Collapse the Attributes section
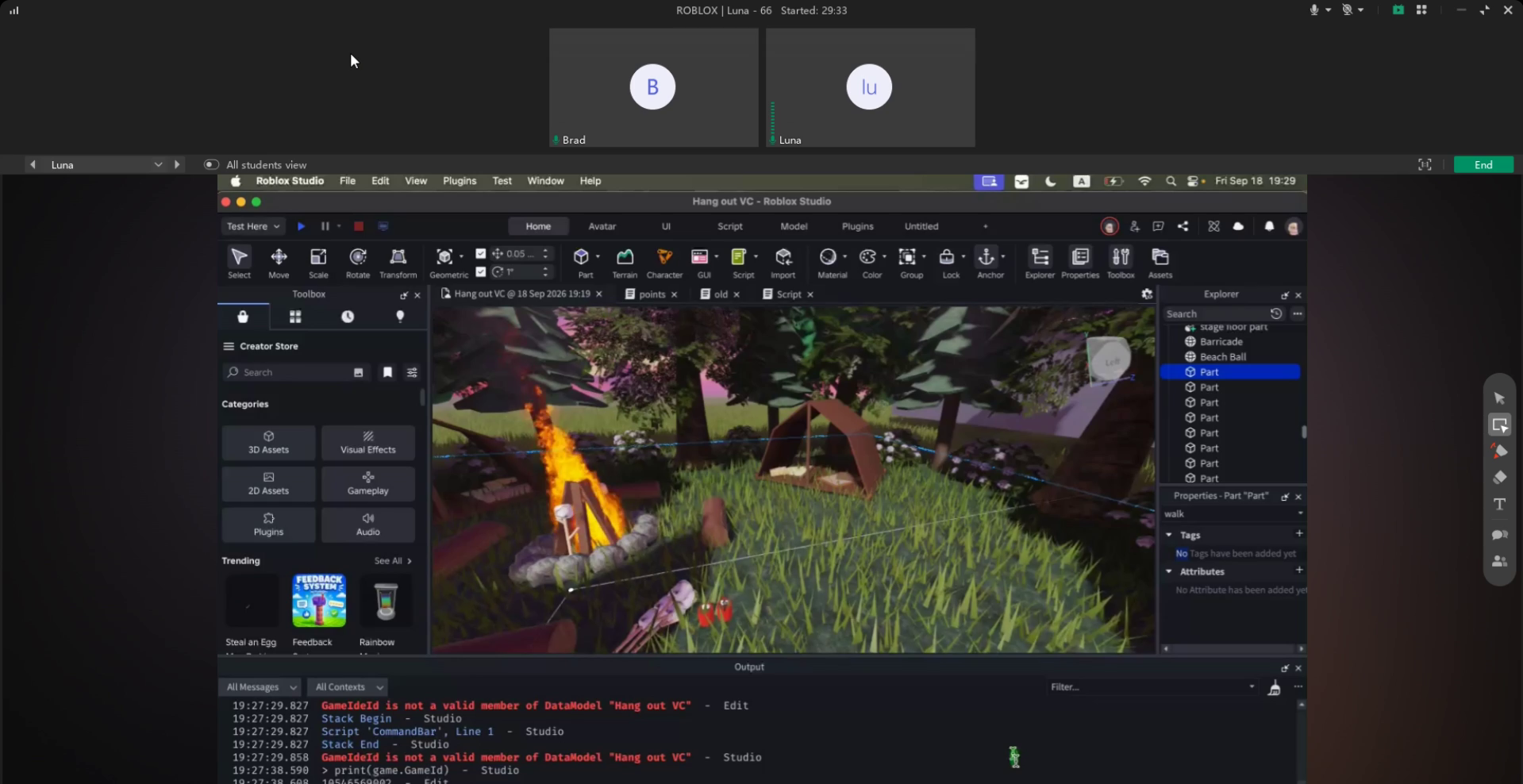Screen dimensions: 1523x784 pyautogui.click(x=1169, y=571)
